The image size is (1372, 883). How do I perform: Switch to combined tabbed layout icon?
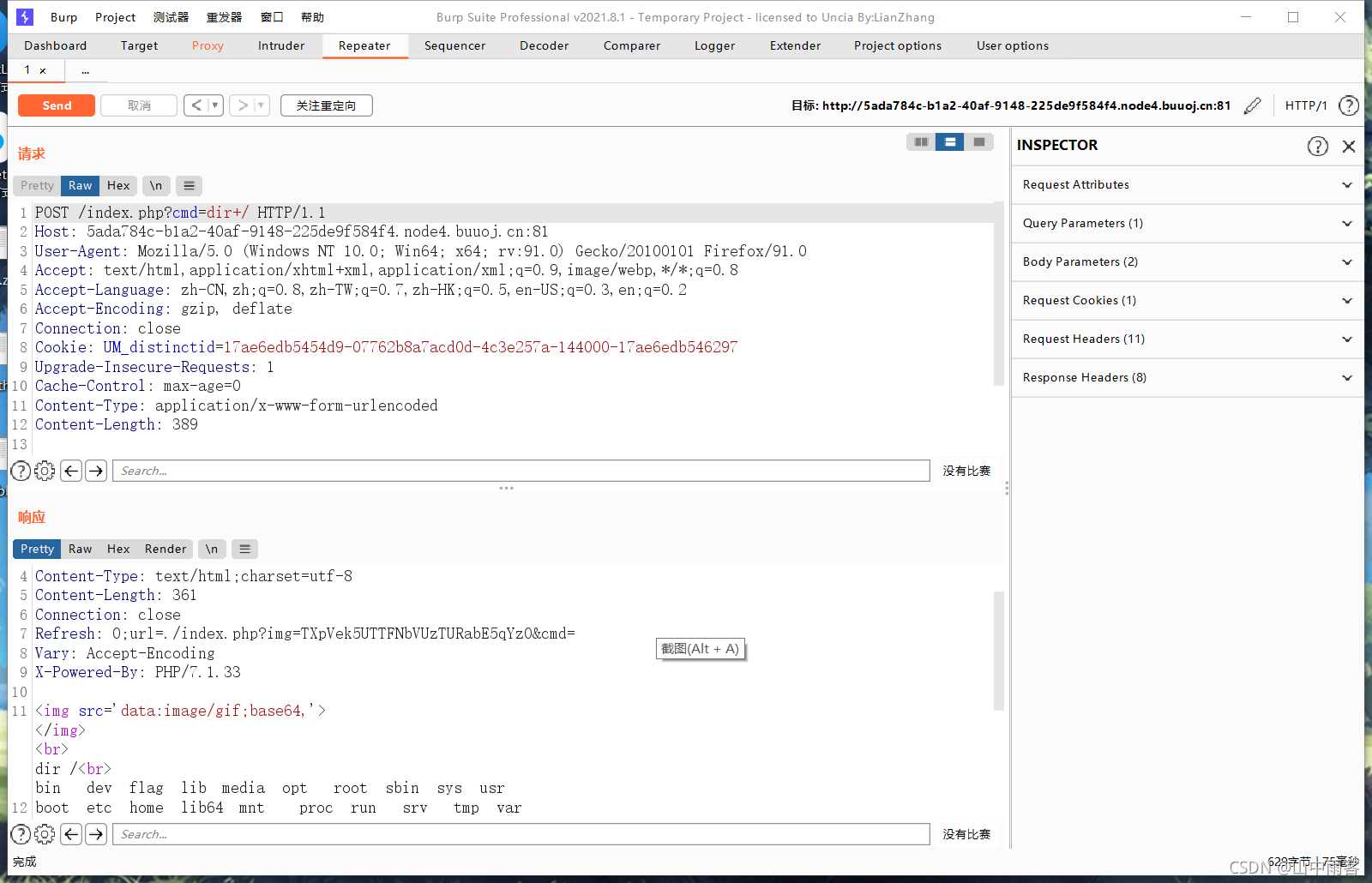coord(979,142)
